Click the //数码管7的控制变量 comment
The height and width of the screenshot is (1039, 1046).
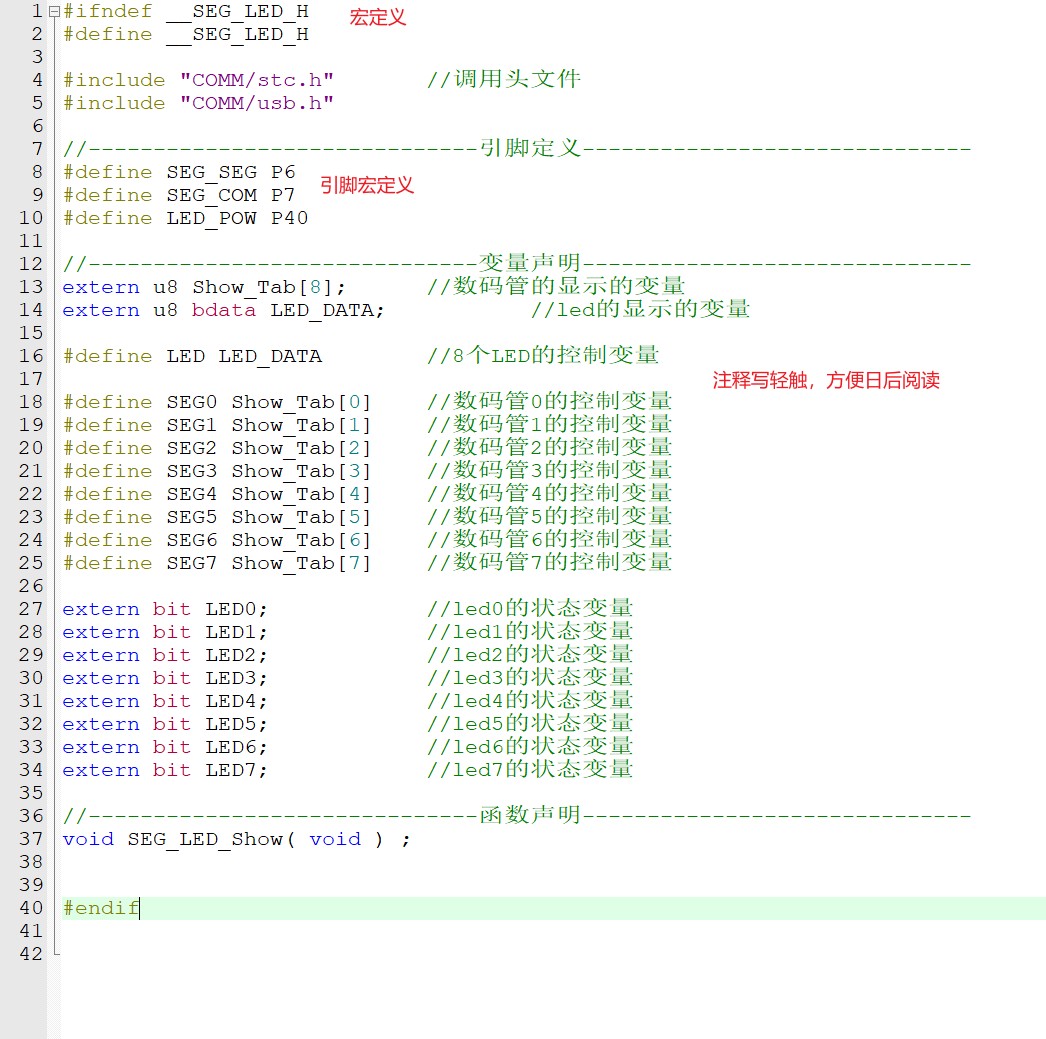click(549, 562)
